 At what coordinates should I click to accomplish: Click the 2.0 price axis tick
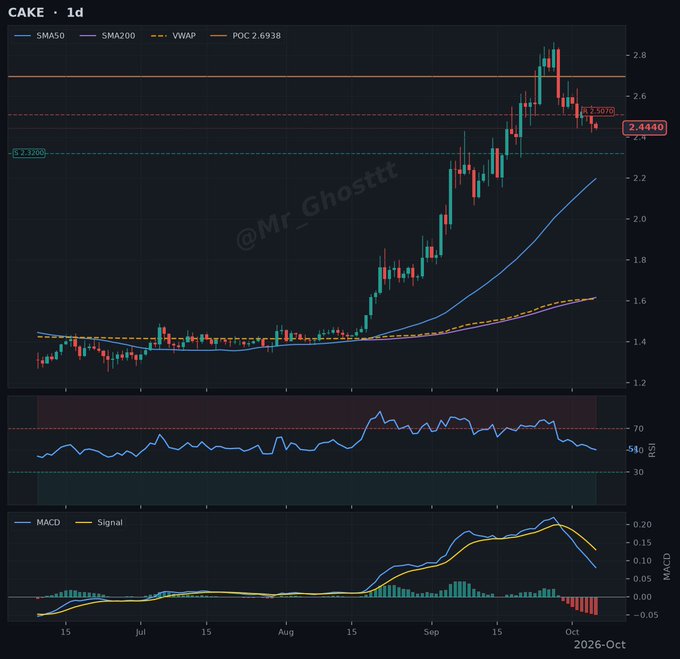pos(640,219)
